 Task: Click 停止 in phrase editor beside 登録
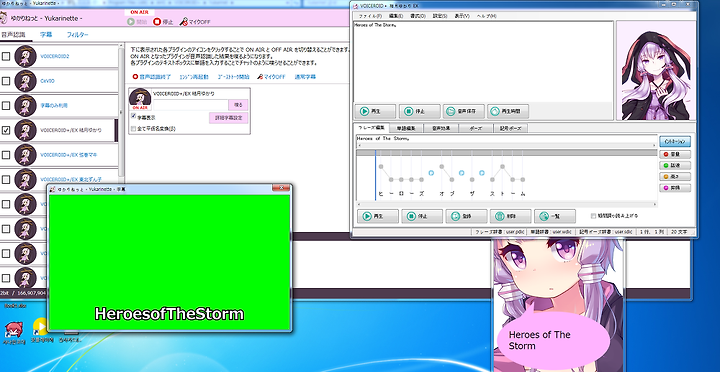tap(422, 216)
